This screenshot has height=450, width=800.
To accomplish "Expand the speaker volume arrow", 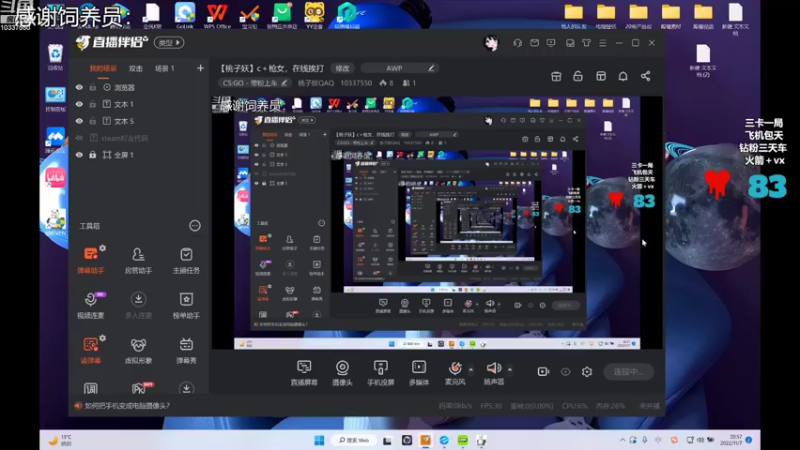I will coord(509,369).
